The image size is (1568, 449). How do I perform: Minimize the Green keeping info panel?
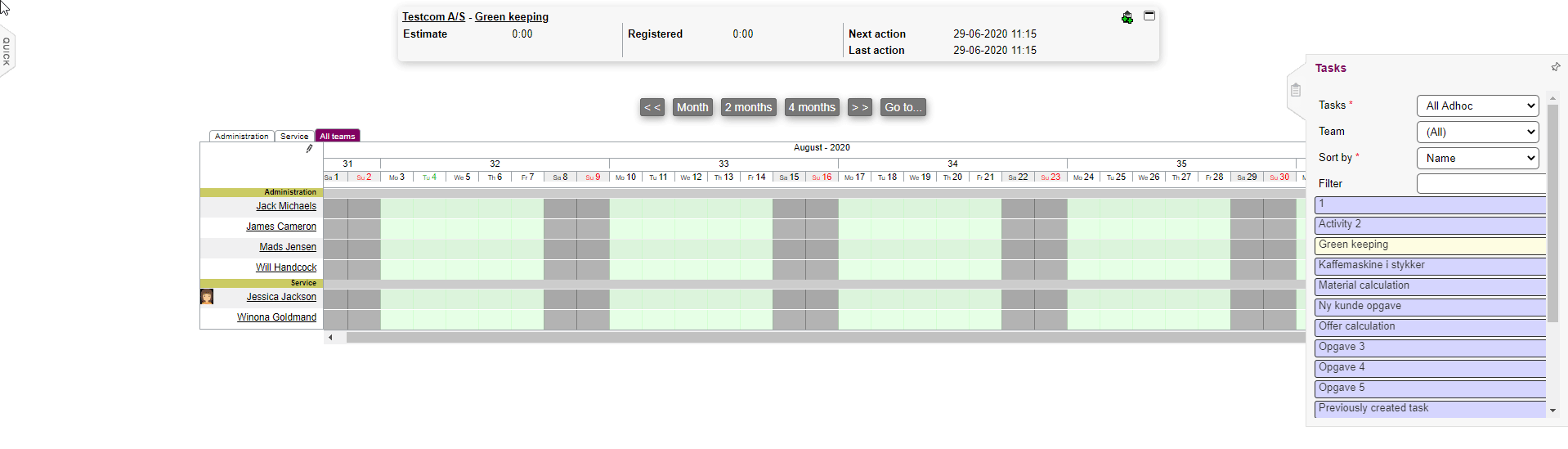click(1149, 16)
